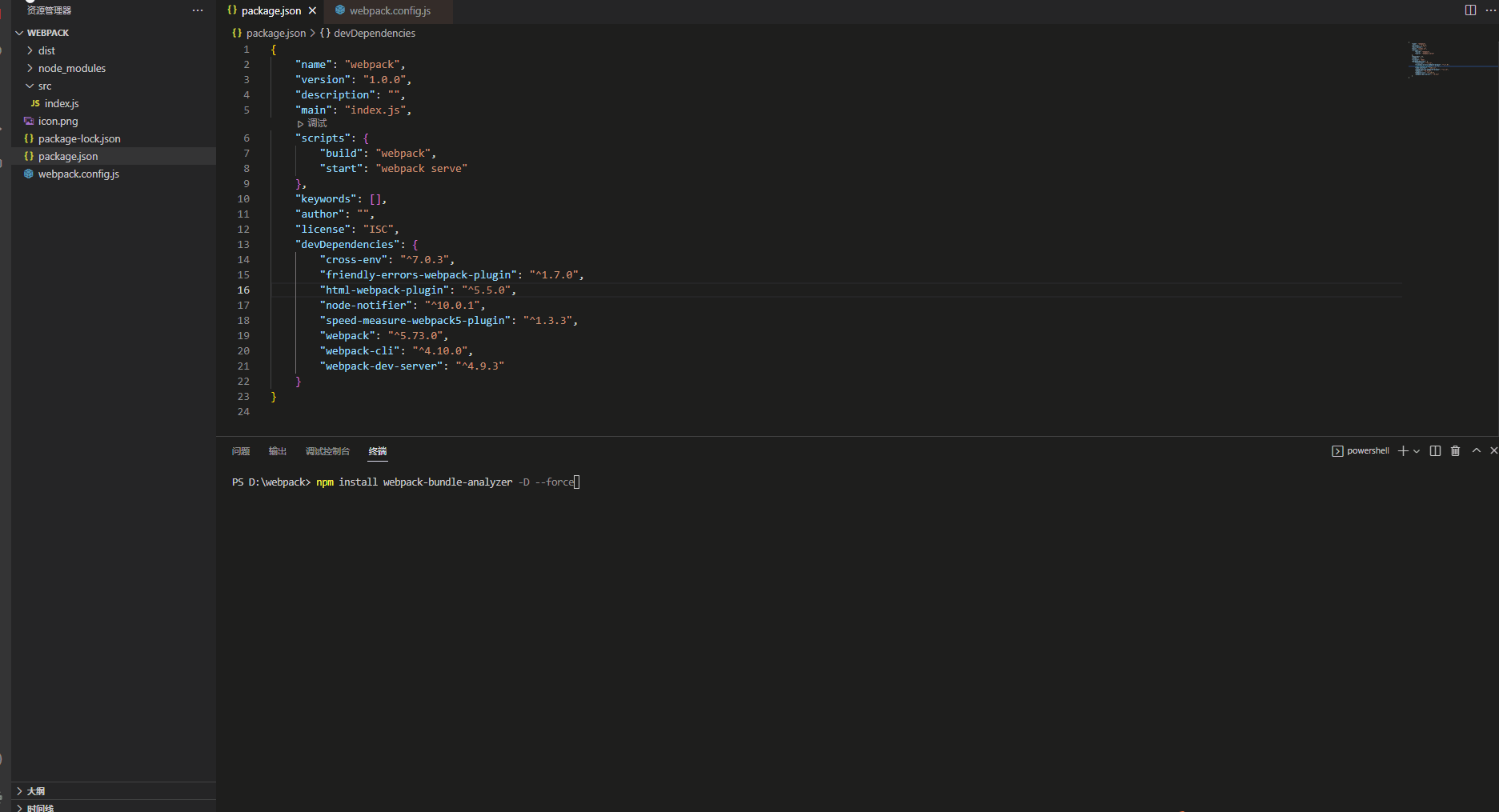Viewport: 1499px width, 812px height.
Task: Open the terminal profile dropdown chevron
Action: (1417, 450)
